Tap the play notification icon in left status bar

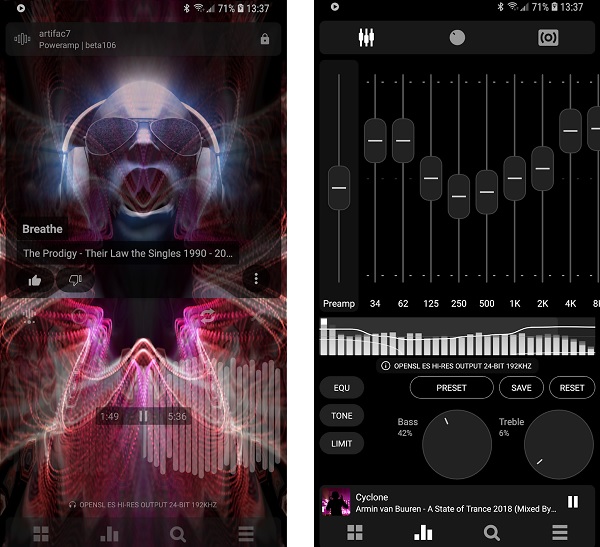21,8
